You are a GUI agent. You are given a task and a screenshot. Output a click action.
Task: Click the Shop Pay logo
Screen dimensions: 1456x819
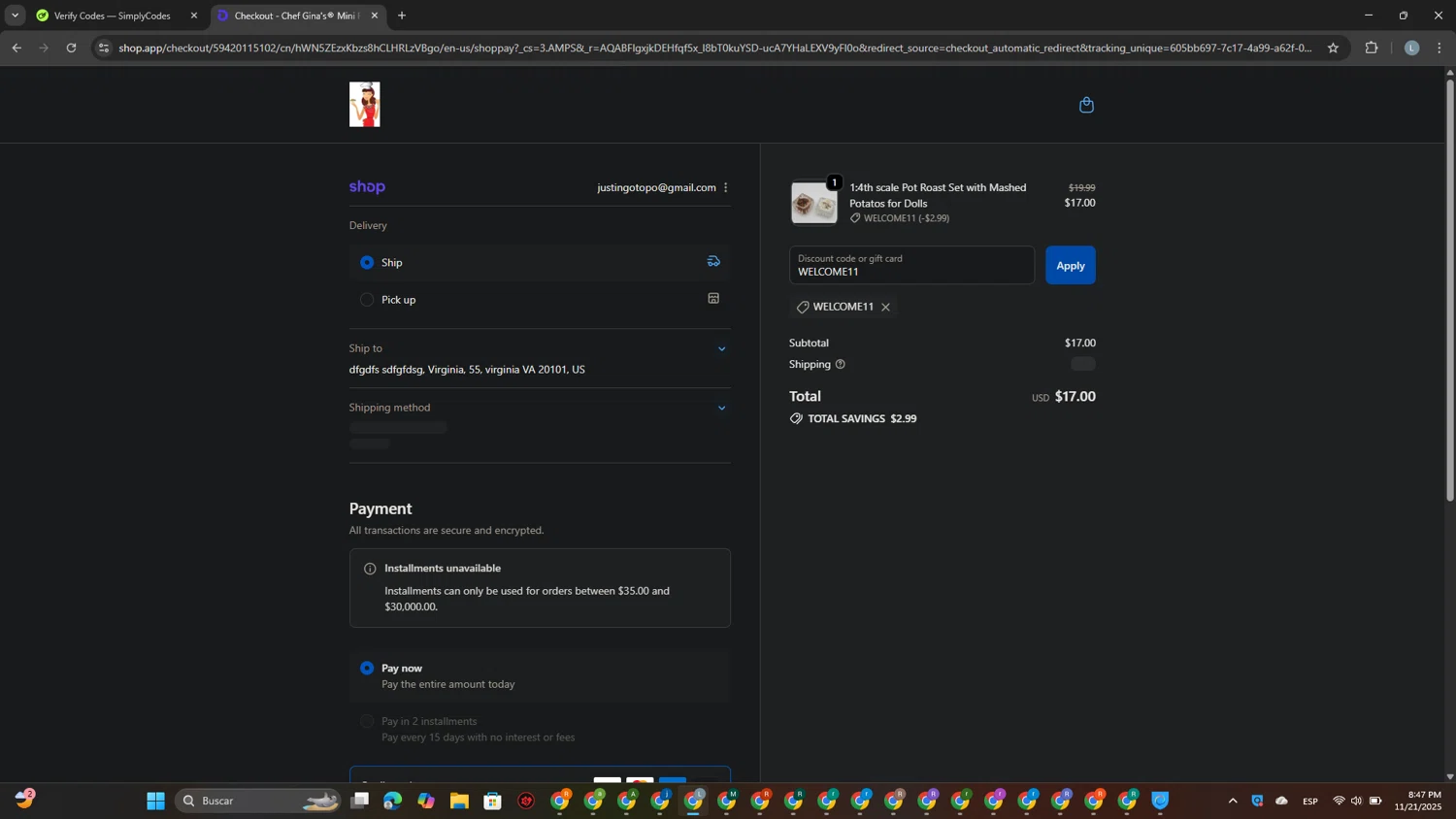(x=367, y=187)
